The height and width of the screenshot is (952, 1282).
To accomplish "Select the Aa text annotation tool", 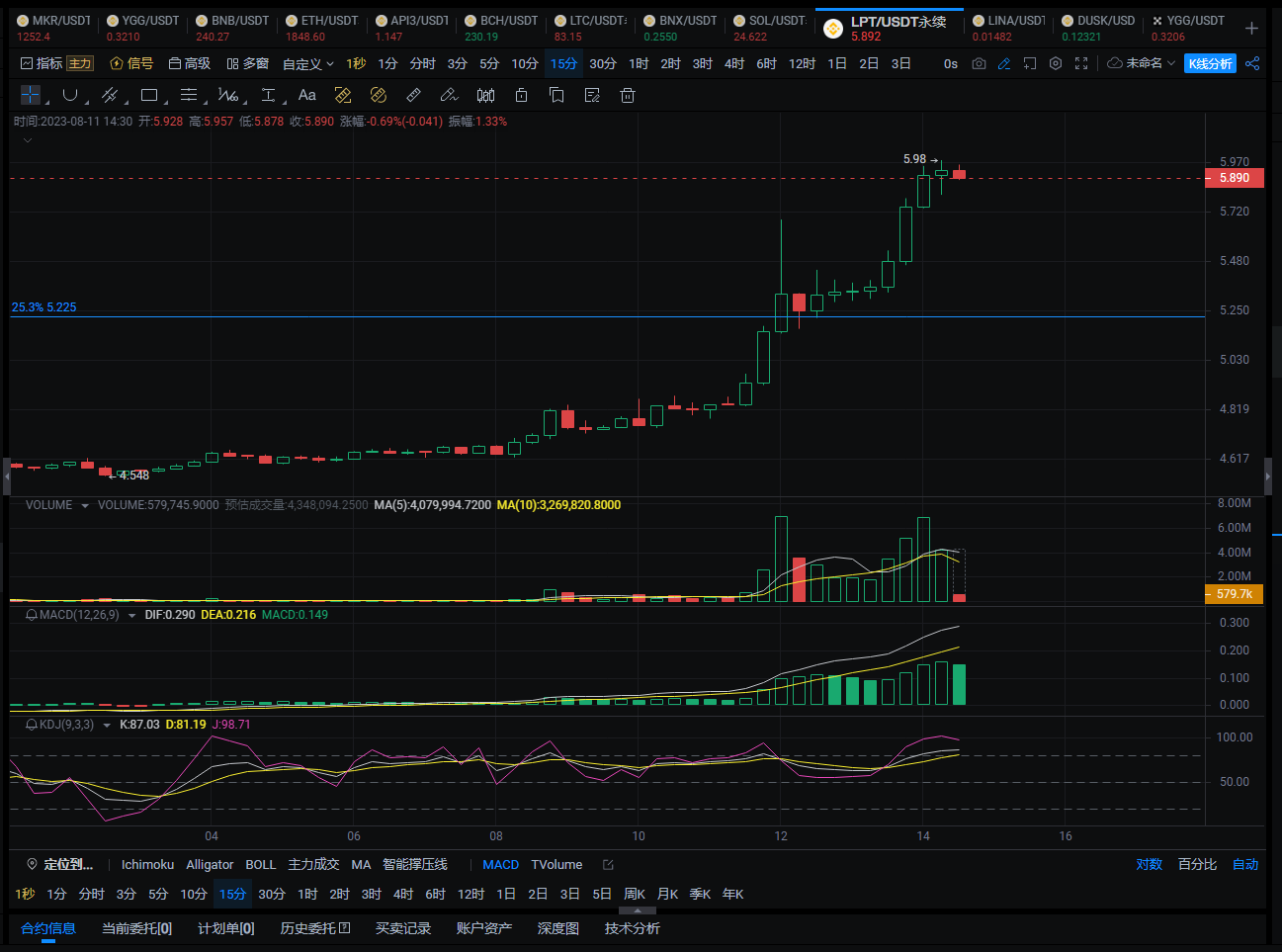I will 307,95.
